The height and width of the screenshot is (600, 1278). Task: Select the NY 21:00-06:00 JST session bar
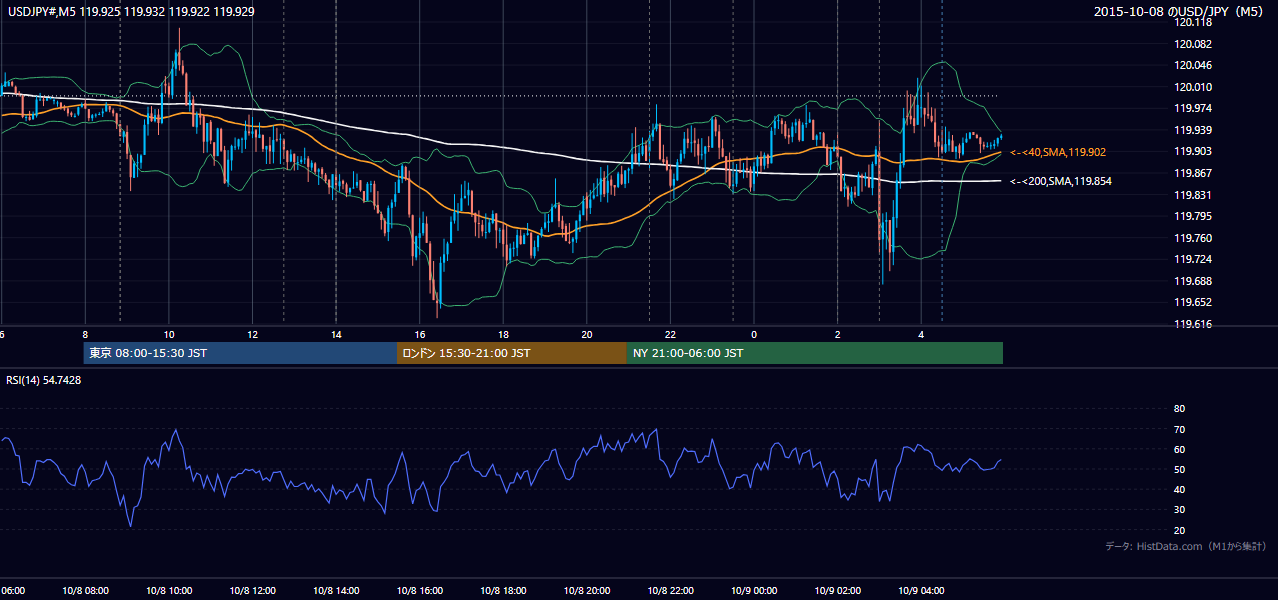point(815,353)
